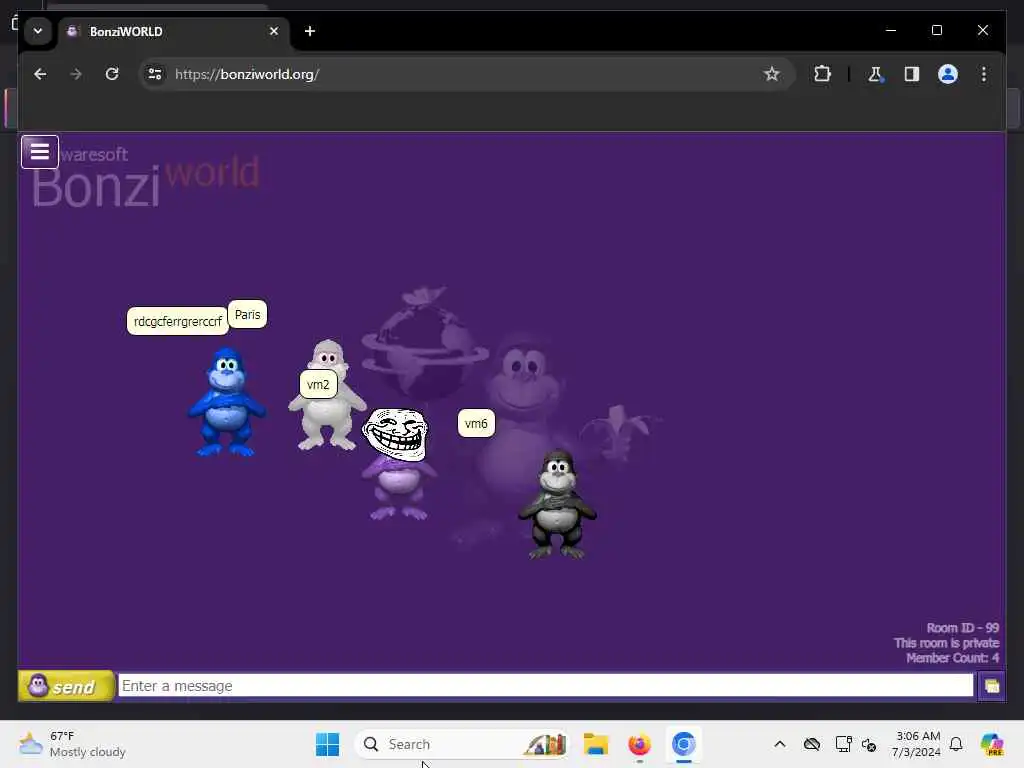Toggle the browser side panel
The height and width of the screenshot is (768, 1024).
912,74
